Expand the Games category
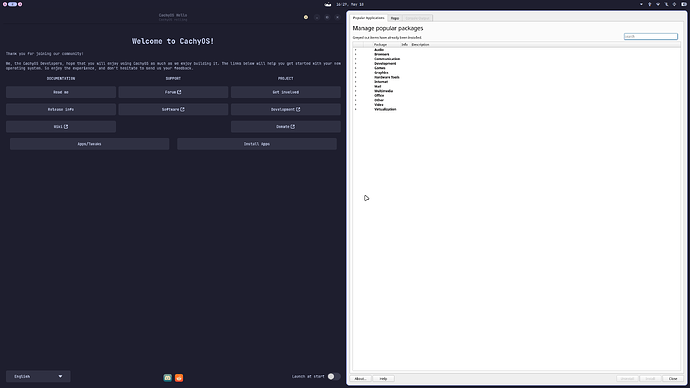 pos(356,68)
